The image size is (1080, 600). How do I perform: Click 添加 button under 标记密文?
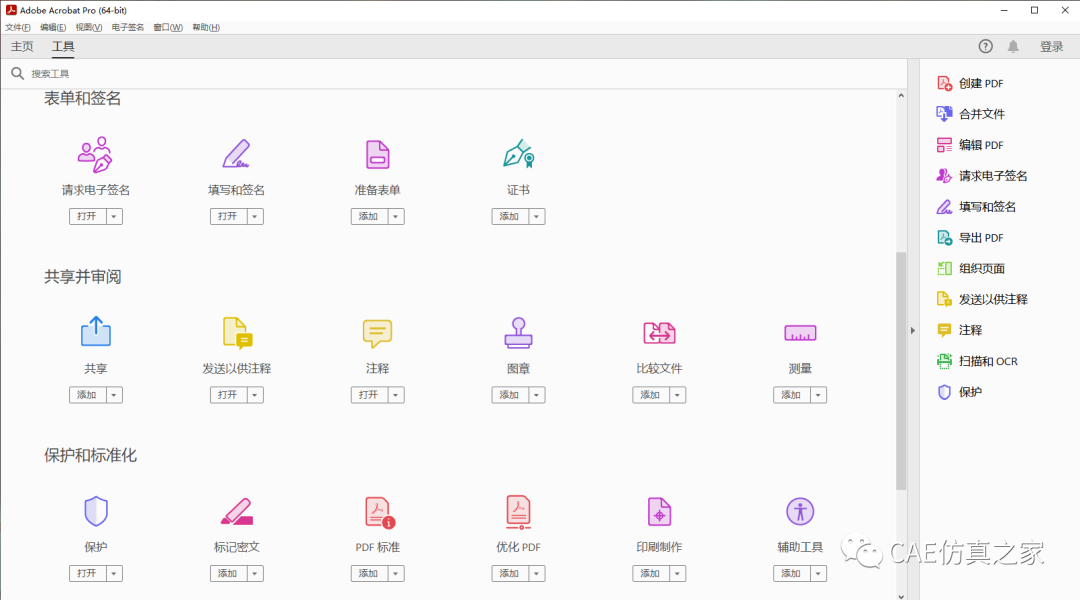229,573
